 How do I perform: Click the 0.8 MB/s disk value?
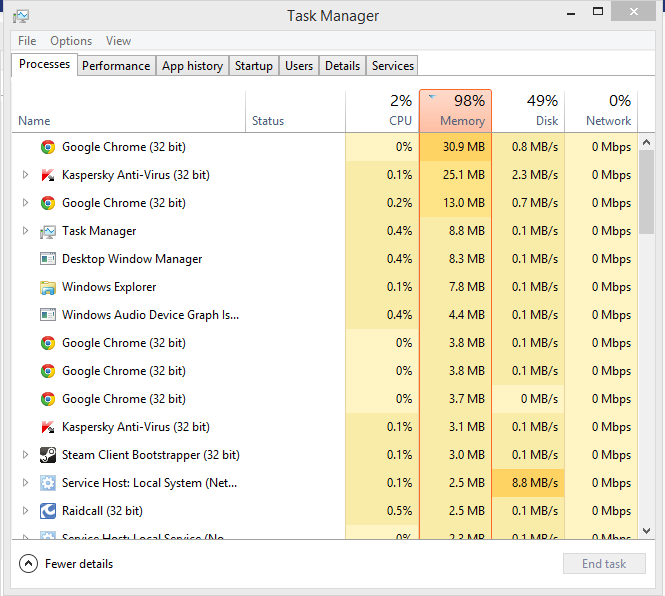(534, 147)
